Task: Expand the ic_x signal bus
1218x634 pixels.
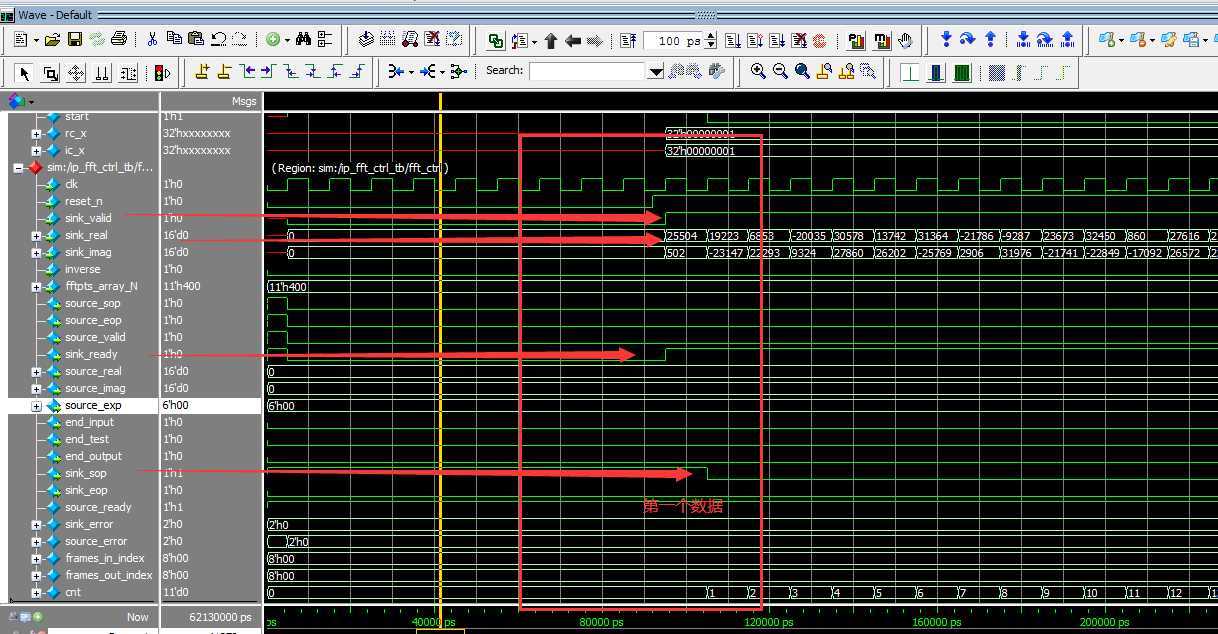Action: 36,150
